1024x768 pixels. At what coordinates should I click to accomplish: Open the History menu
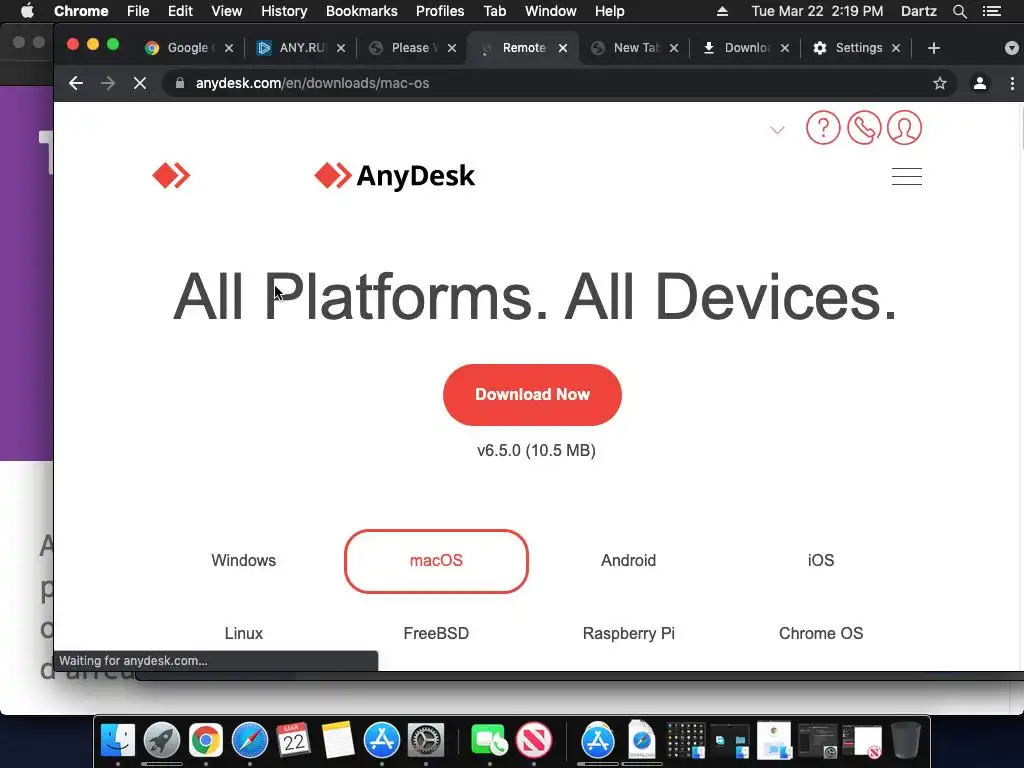click(284, 11)
